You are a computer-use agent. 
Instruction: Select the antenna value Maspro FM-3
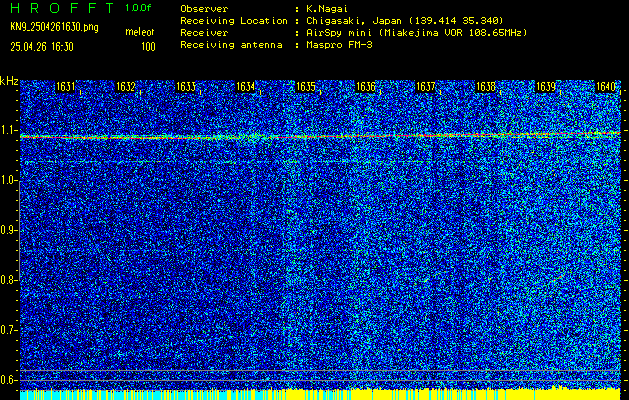pos(339,45)
